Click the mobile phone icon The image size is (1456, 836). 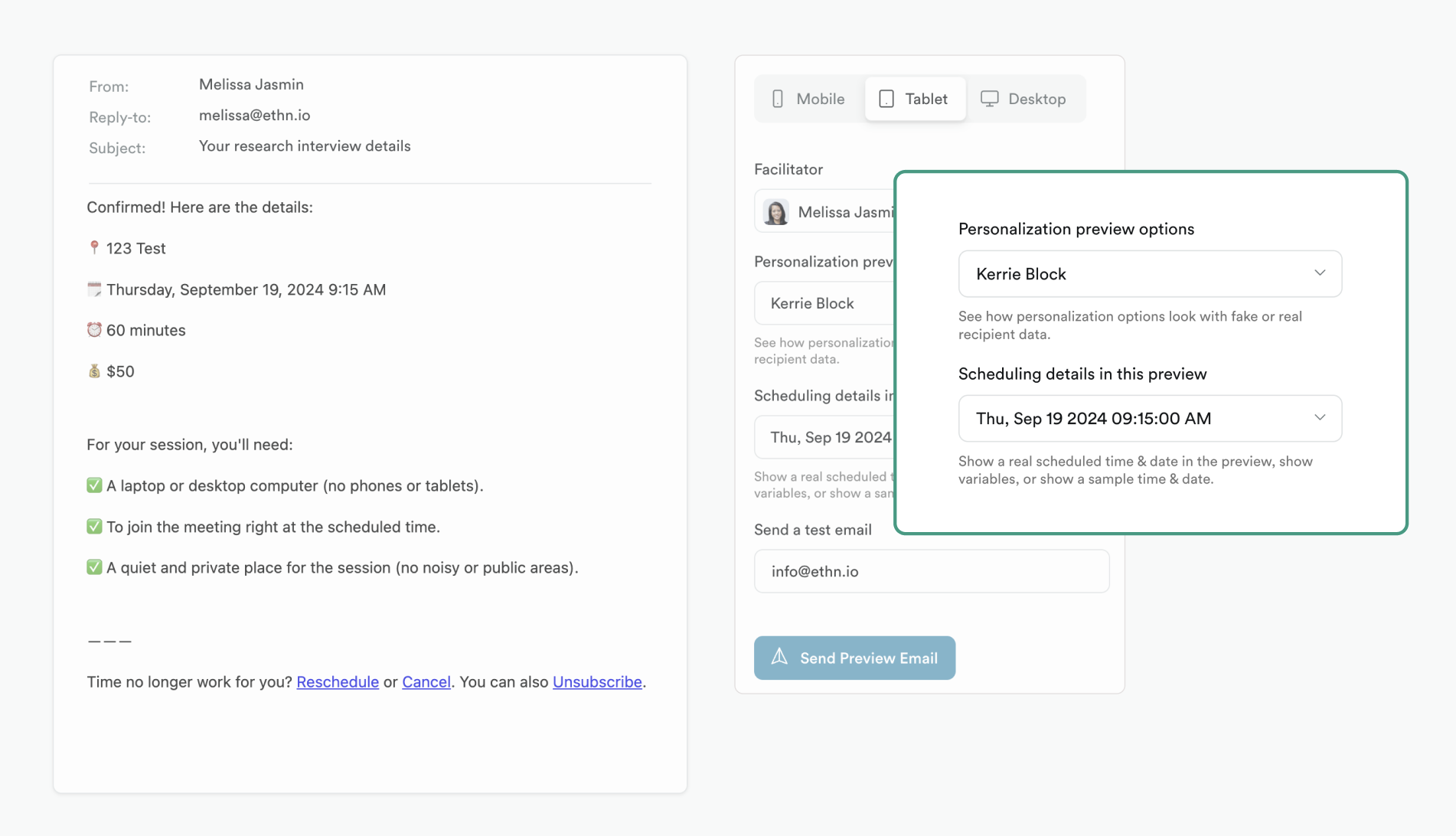pos(778,99)
